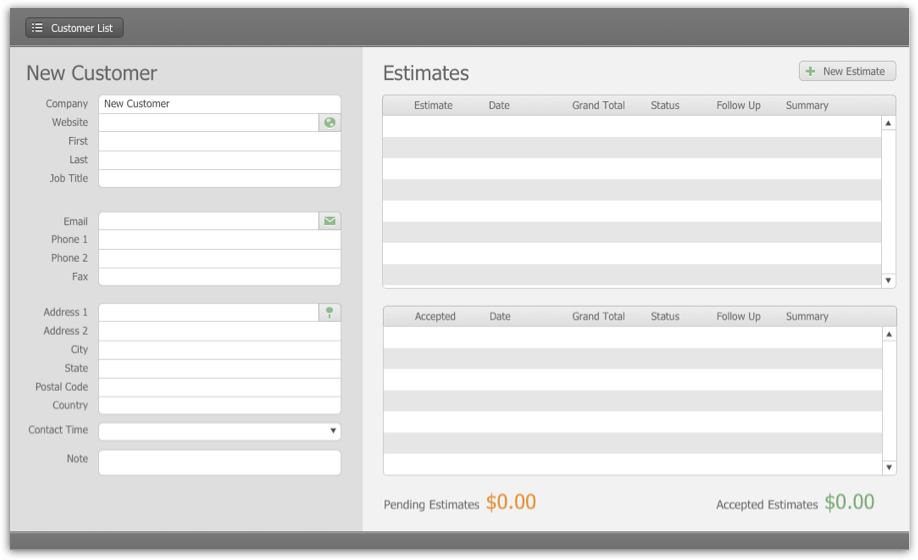Click Follow Up header in Estimates table
Viewport: 918px width, 560px height.
click(738, 105)
